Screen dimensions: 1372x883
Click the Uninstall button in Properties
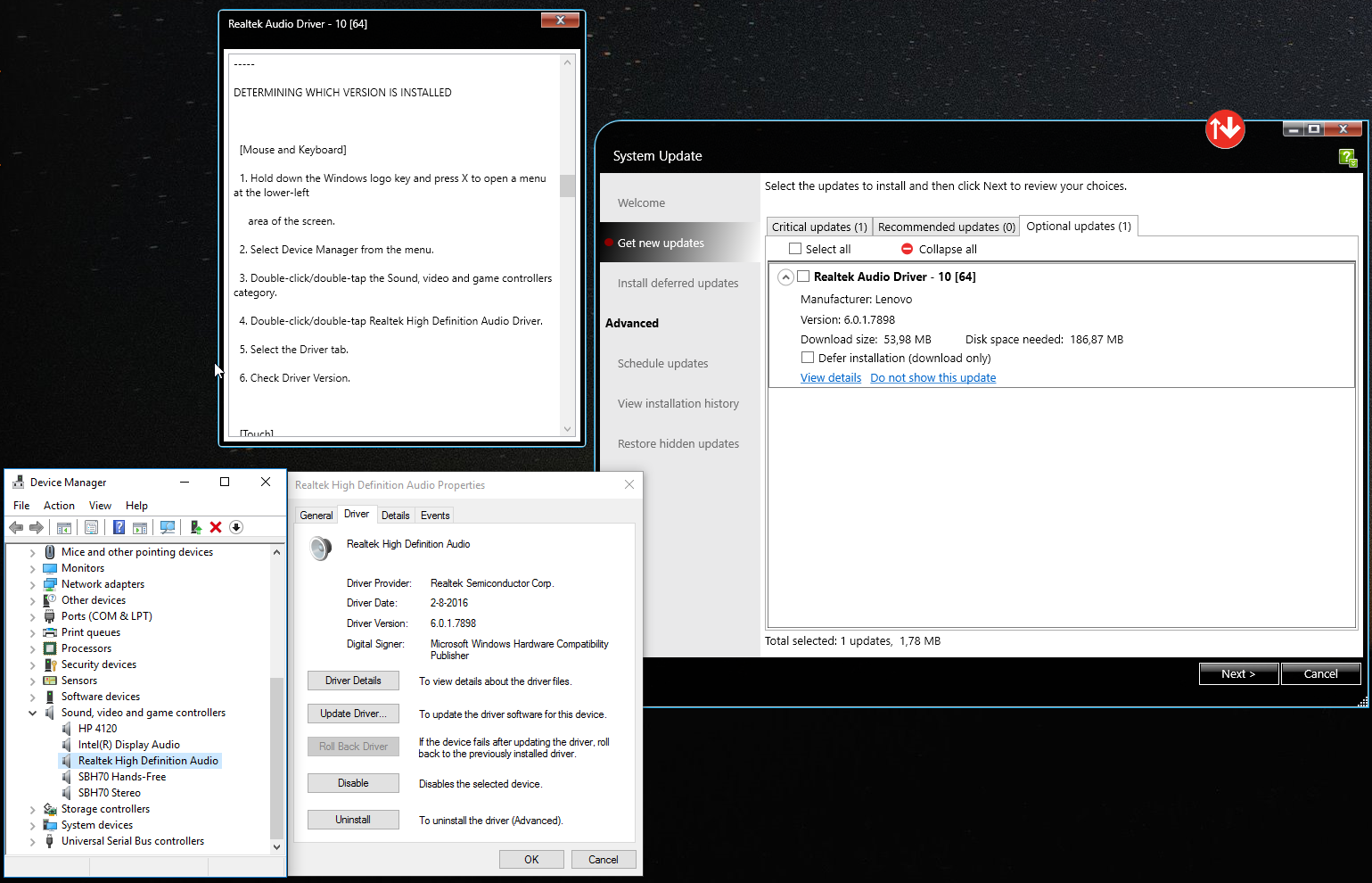pyautogui.click(x=353, y=820)
